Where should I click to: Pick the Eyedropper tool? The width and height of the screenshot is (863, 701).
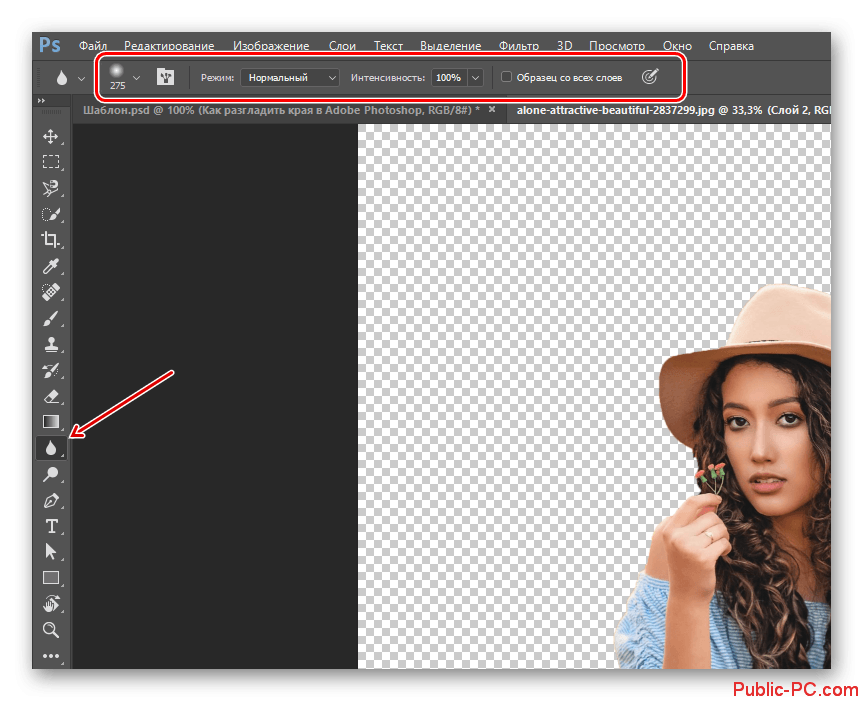[x=50, y=266]
